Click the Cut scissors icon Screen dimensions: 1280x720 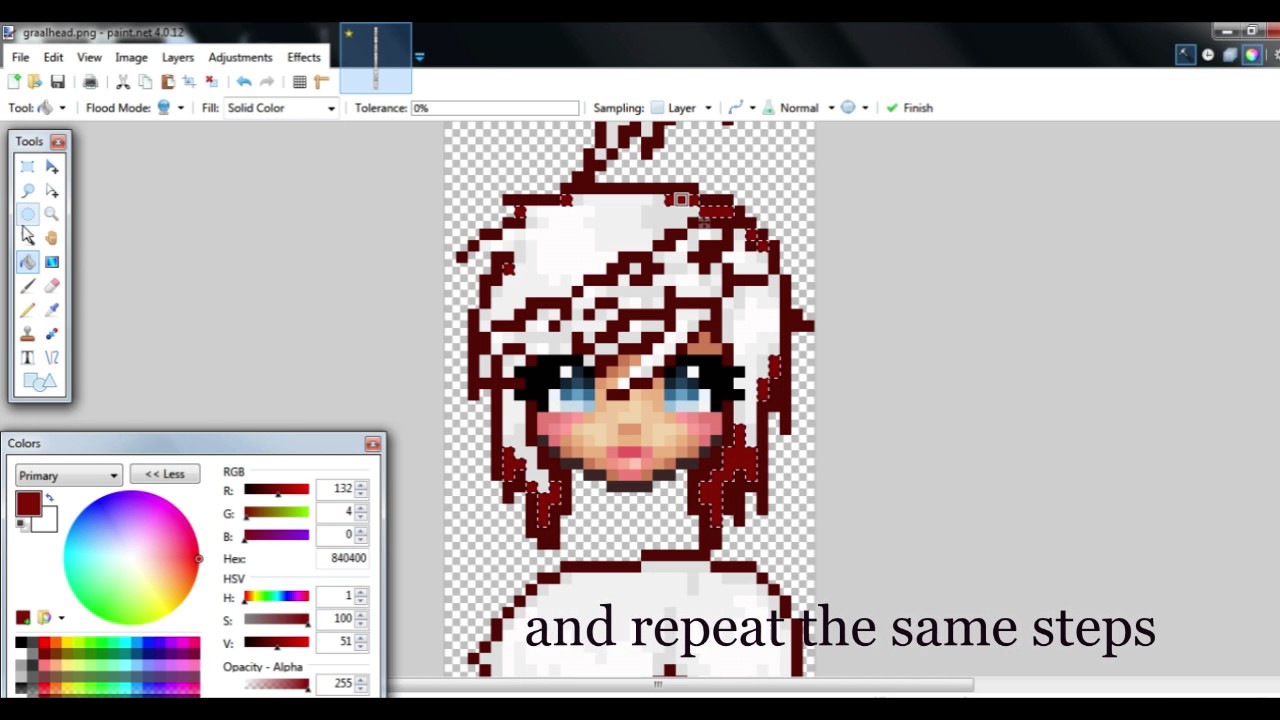click(123, 82)
